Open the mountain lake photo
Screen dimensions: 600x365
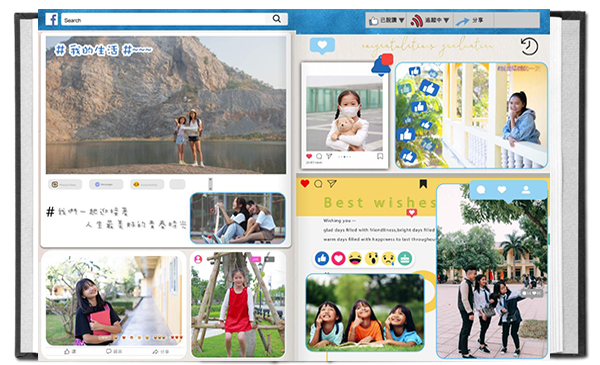(x=166, y=105)
